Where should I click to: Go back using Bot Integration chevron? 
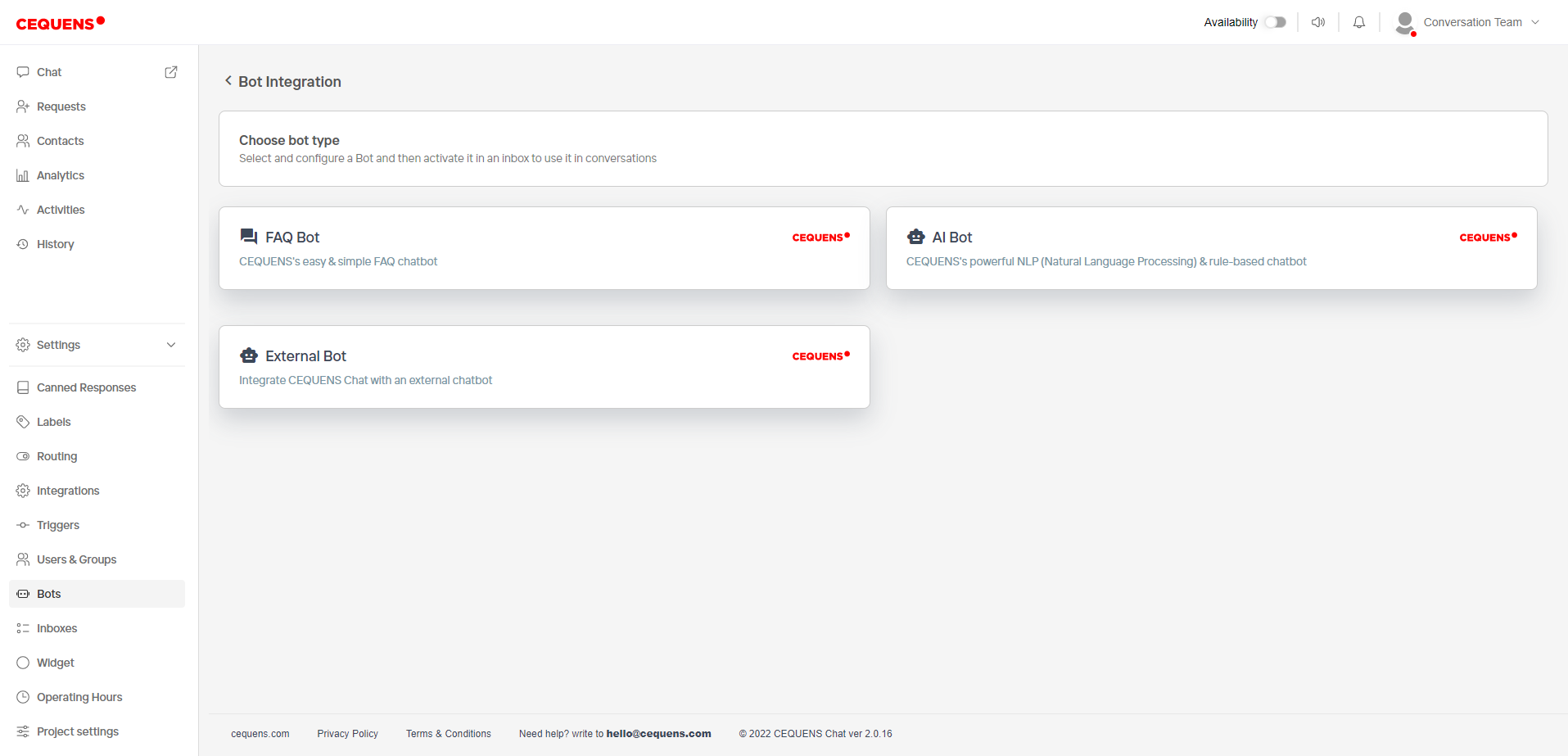pos(228,81)
